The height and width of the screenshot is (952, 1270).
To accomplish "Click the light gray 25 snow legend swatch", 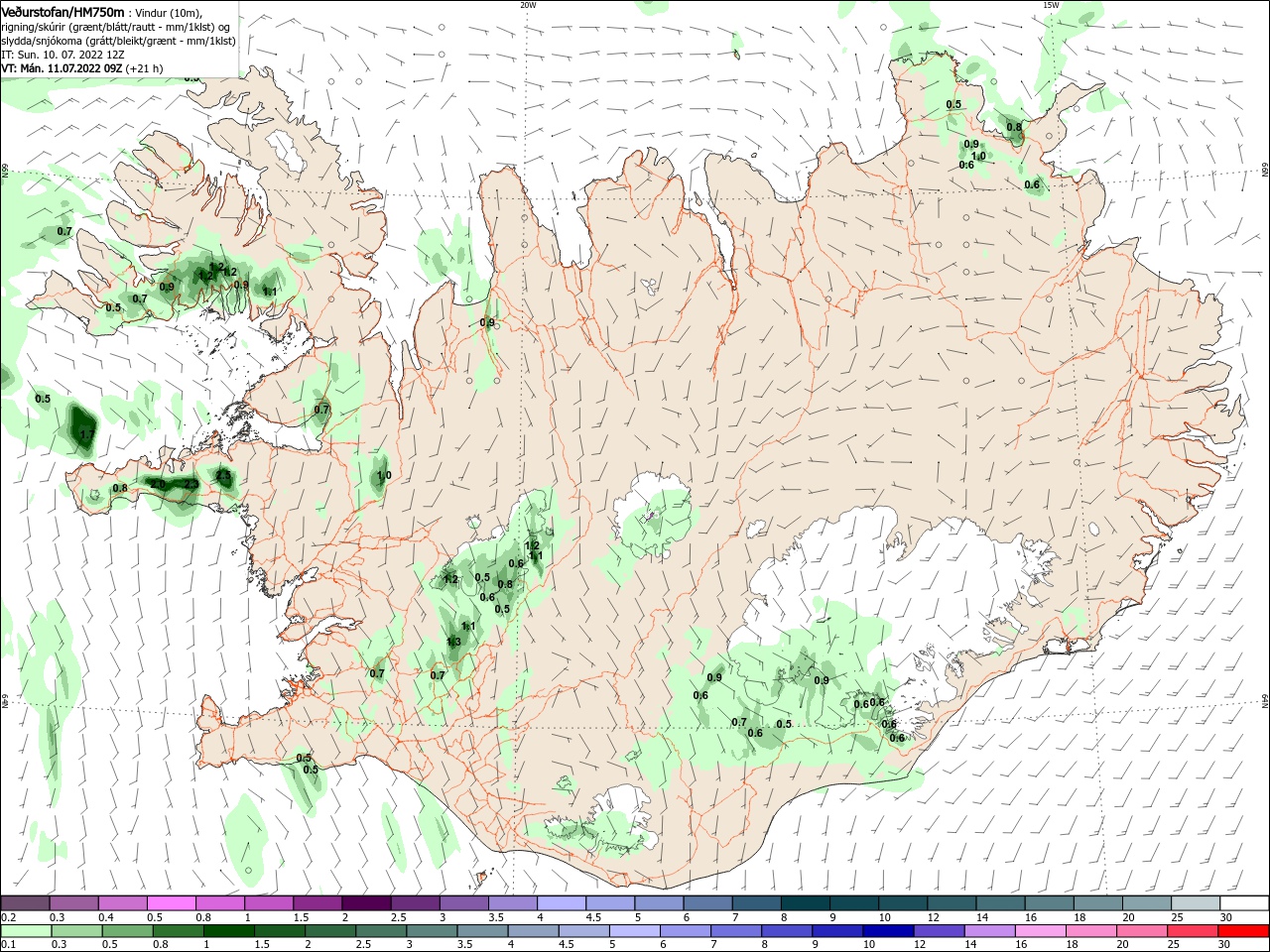I will pyautogui.click(x=1195, y=903).
